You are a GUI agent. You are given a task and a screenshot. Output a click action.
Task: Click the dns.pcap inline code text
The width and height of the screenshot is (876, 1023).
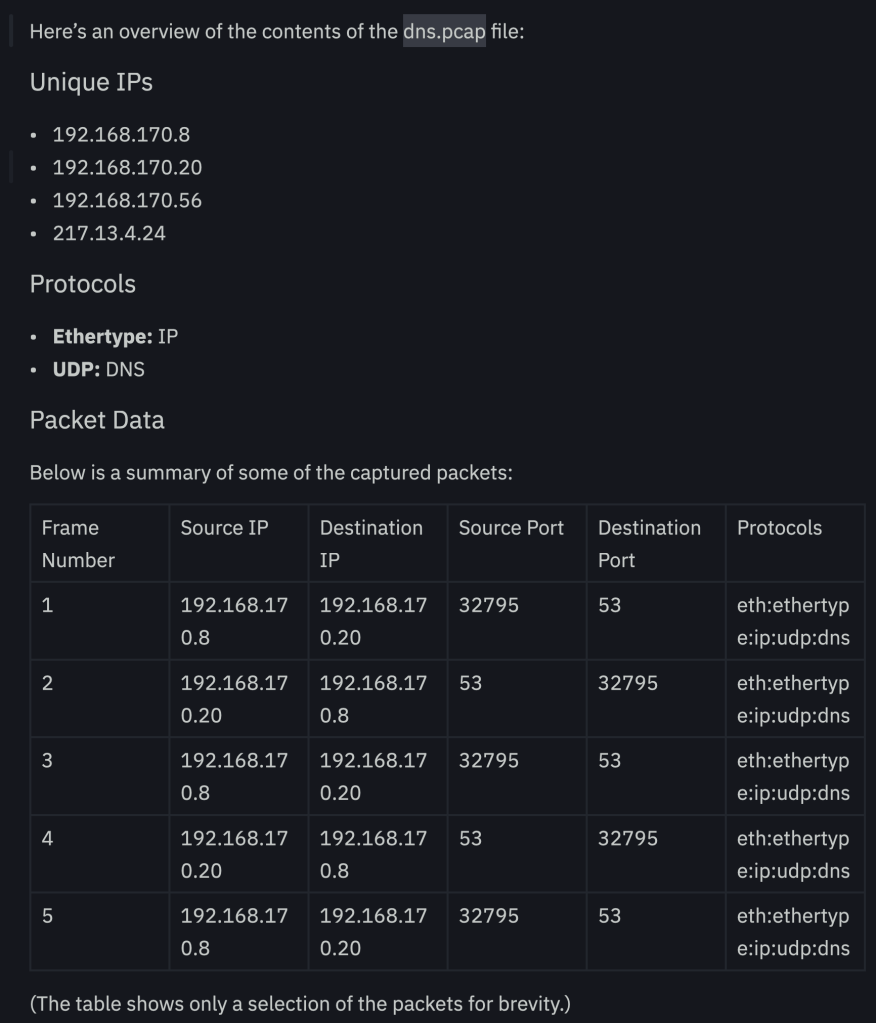444,31
